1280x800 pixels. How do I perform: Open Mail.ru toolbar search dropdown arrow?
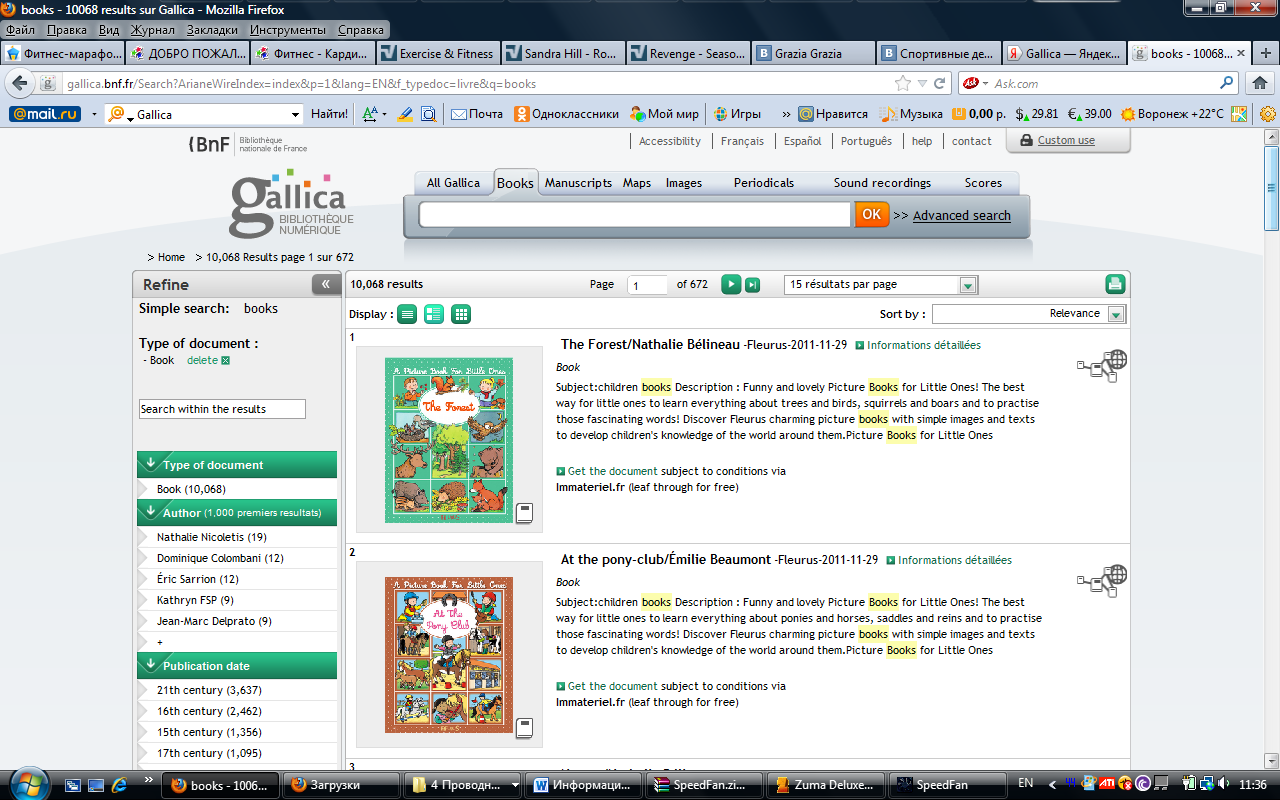[295, 114]
